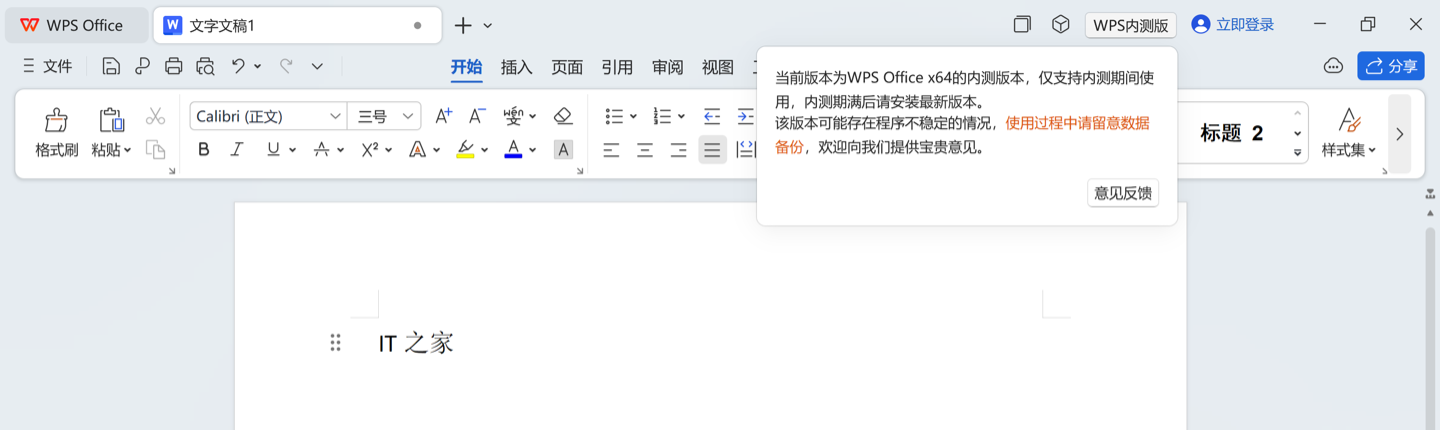The height and width of the screenshot is (430, 1440).
Task: Click the WPS内测版 button
Action: [1131, 25]
